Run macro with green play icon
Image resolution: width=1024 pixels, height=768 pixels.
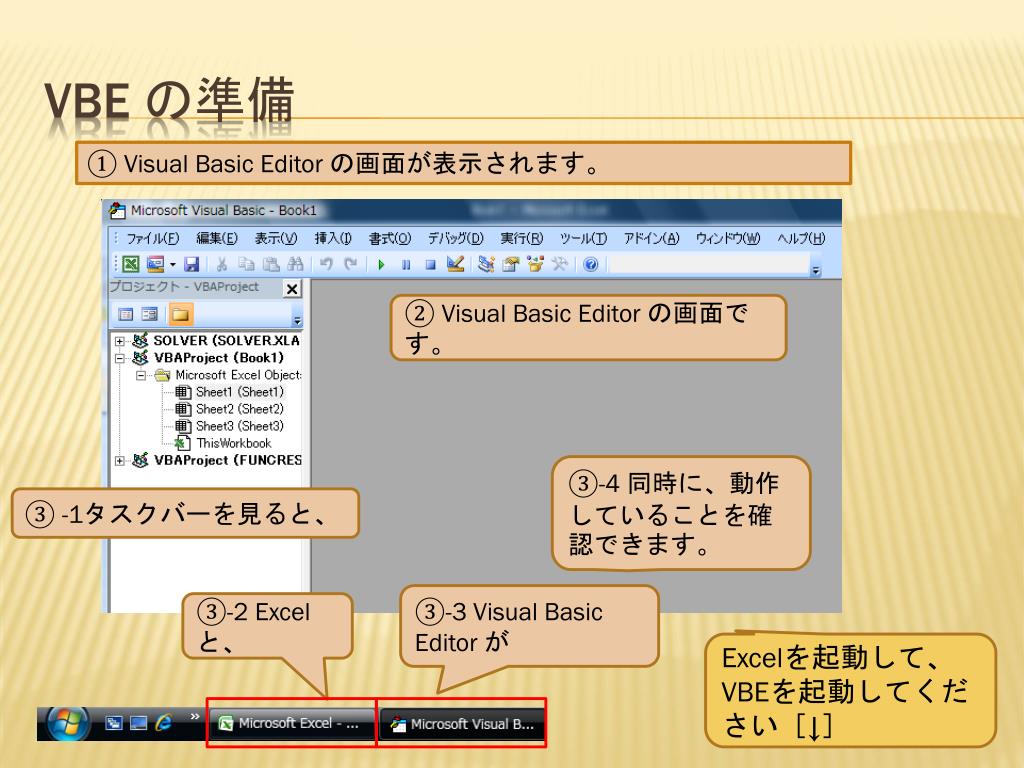click(x=381, y=264)
